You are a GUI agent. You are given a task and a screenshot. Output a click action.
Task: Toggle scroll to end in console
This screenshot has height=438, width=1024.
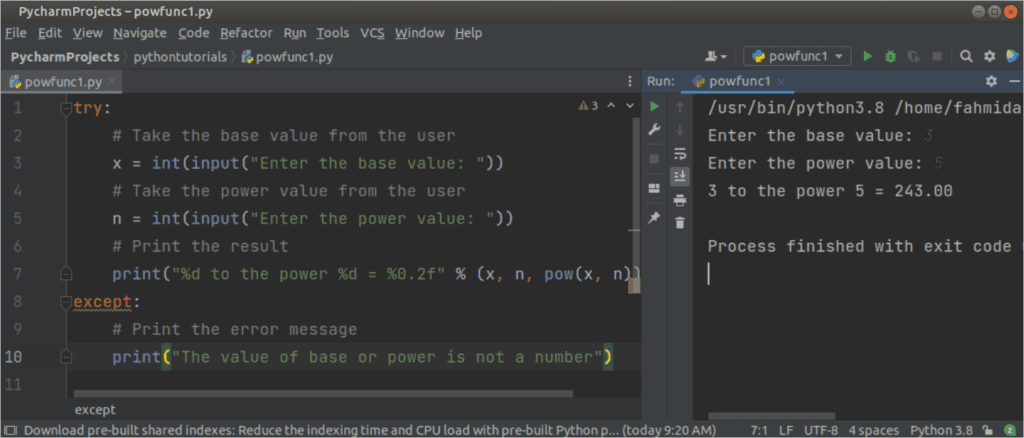(680, 176)
